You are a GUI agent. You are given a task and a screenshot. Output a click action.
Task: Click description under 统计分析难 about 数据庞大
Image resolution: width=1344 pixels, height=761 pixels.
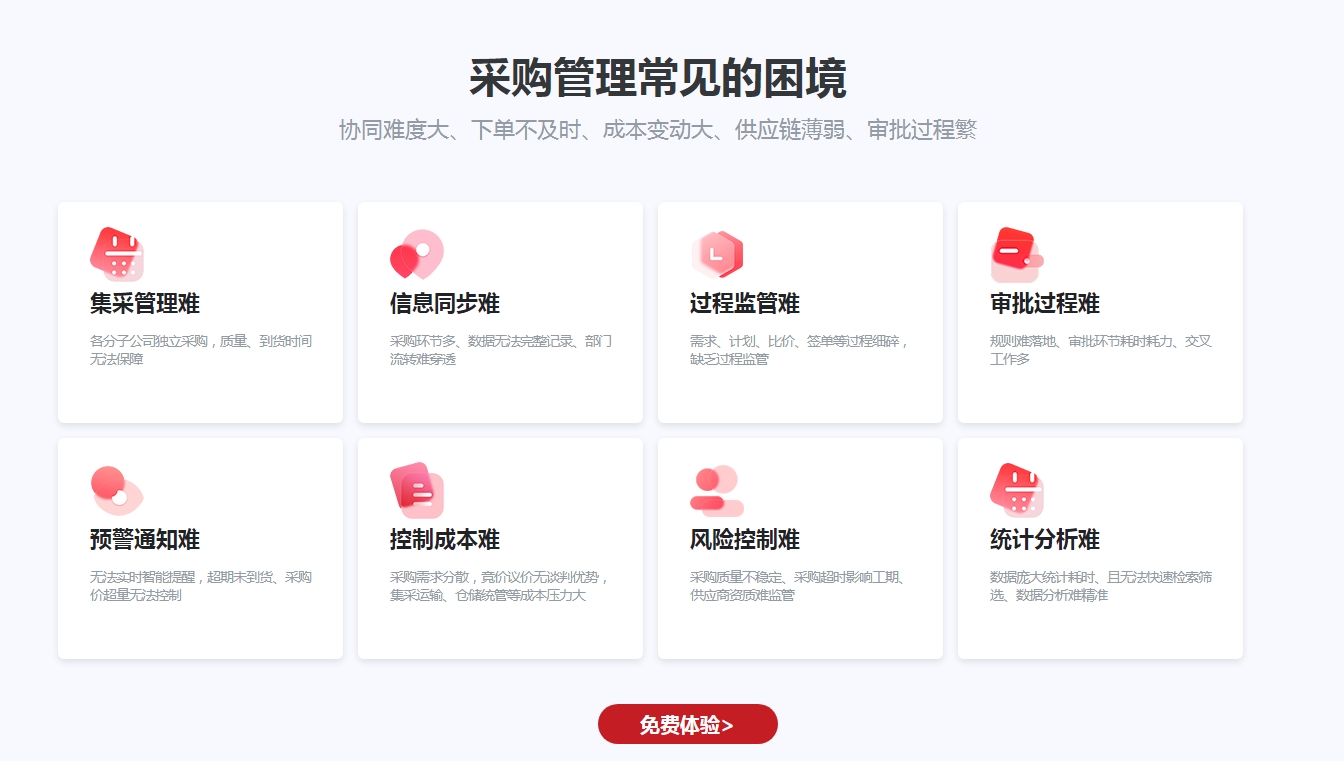click(1101, 586)
